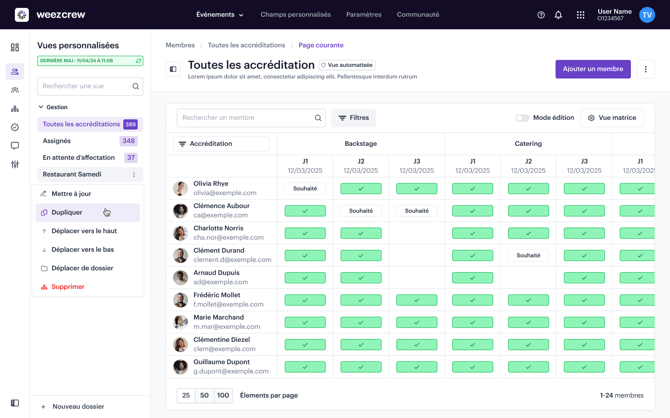This screenshot has width=670, height=418.
Task: Open the apps grid icon
Action: click(x=580, y=15)
